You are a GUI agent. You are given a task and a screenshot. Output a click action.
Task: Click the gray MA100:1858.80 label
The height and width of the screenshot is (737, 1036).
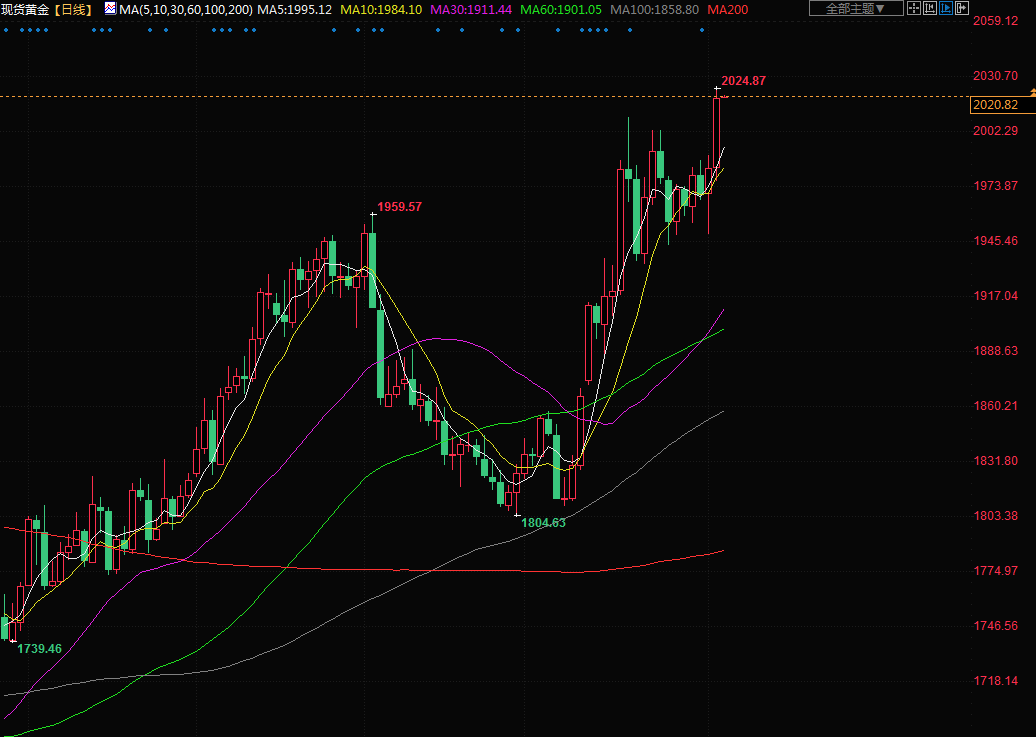click(x=654, y=9)
